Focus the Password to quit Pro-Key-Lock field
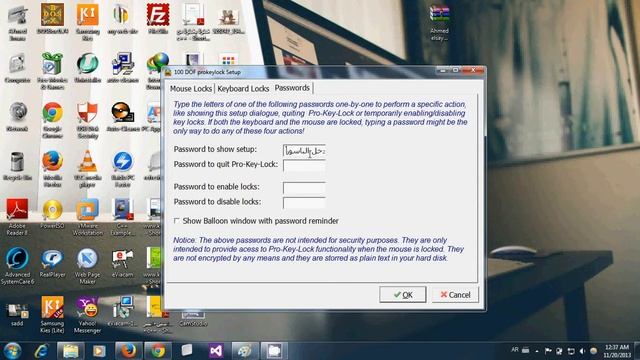The width and height of the screenshot is (640, 360). pyautogui.click(x=304, y=165)
